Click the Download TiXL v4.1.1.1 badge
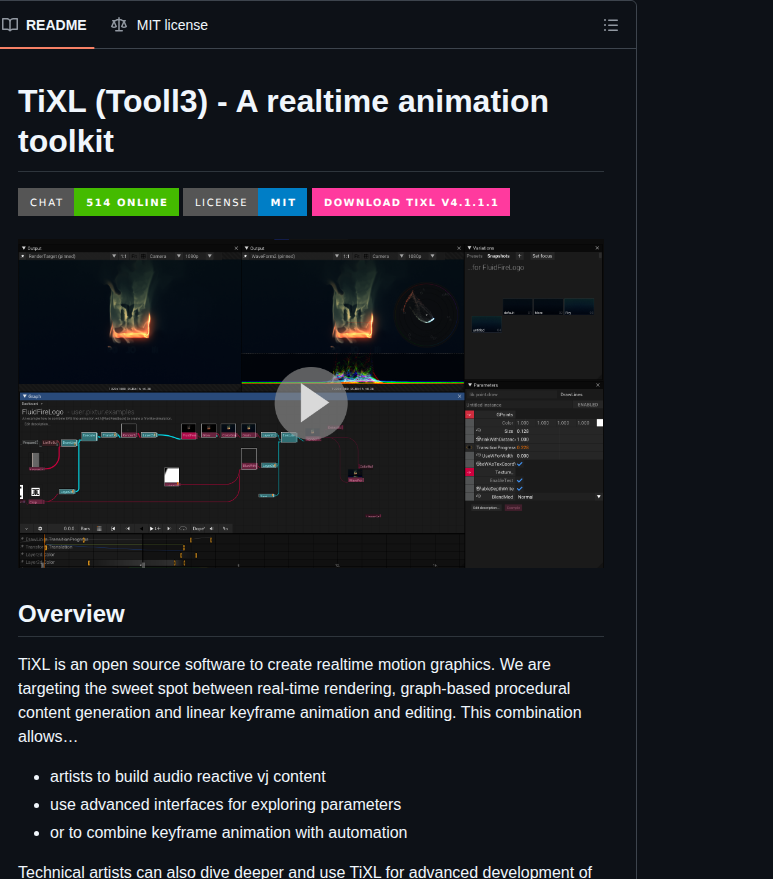This screenshot has height=879, width=773. 411,202
